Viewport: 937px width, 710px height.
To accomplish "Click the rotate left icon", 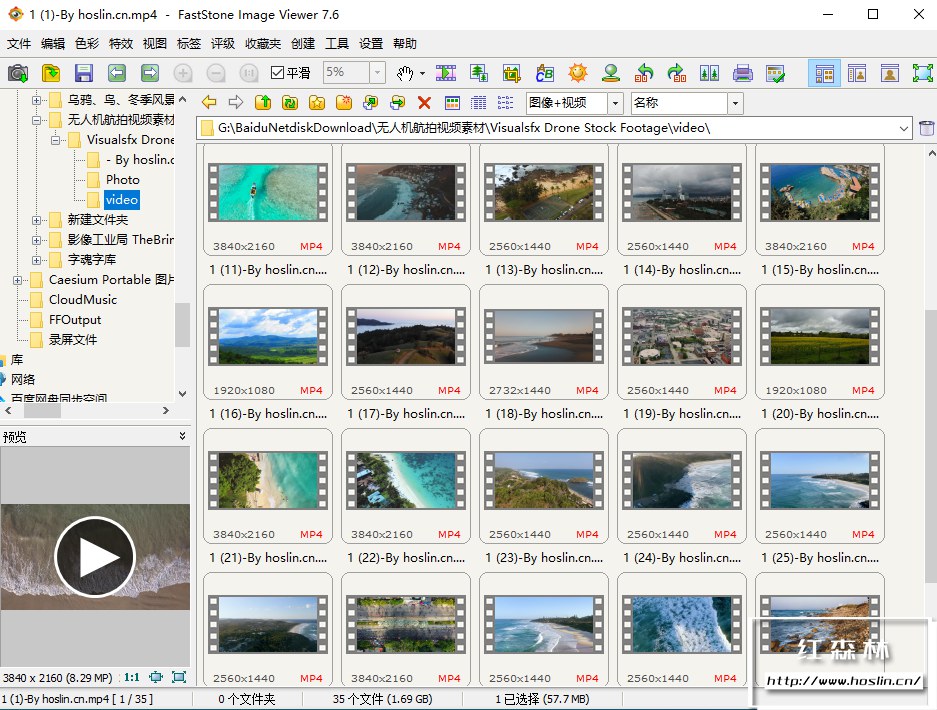I will click(645, 73).
